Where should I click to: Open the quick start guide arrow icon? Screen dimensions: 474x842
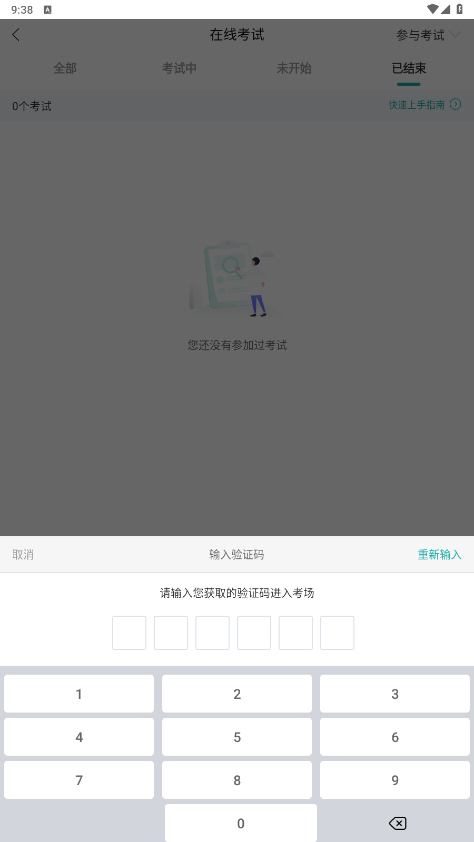(456, 104)
